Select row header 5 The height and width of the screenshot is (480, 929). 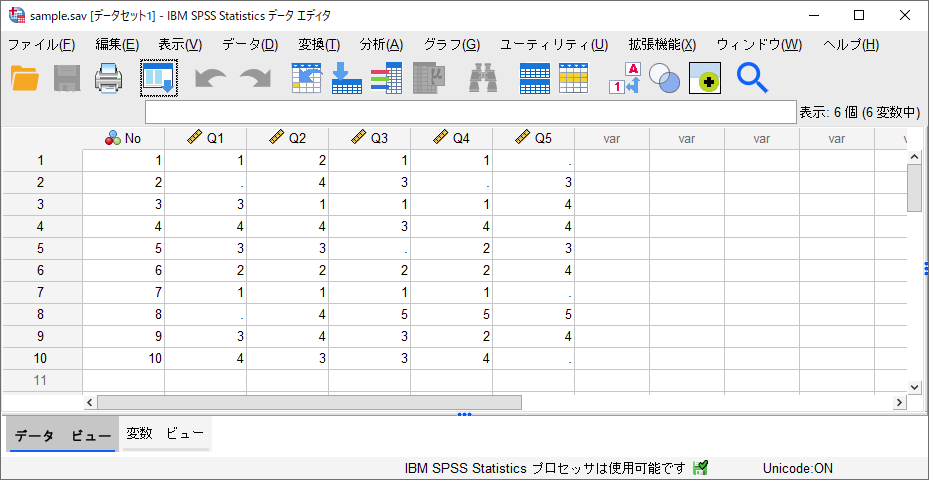[x=41, y=248]
